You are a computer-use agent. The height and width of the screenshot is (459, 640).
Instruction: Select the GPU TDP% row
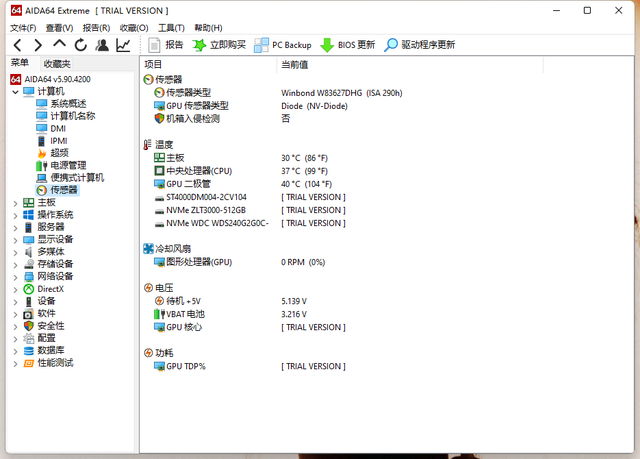(x=250, y=366)
